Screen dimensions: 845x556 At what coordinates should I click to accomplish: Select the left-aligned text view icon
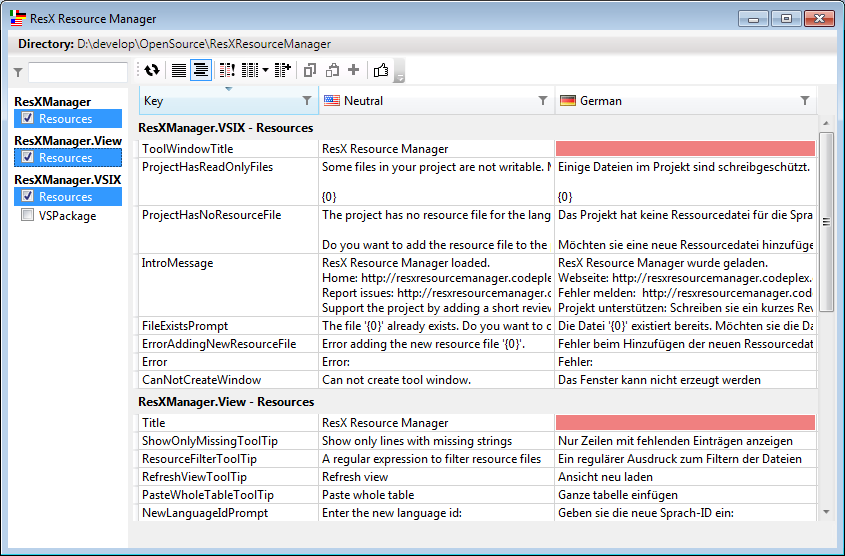178,70
